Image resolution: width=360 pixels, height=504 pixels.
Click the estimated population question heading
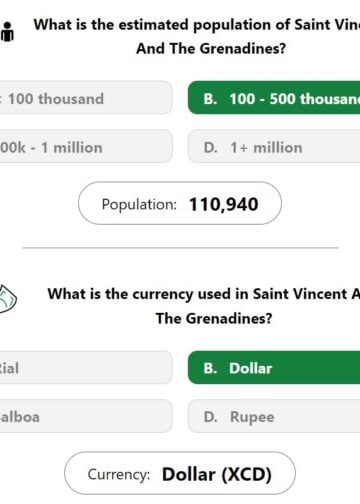(197, 37)
